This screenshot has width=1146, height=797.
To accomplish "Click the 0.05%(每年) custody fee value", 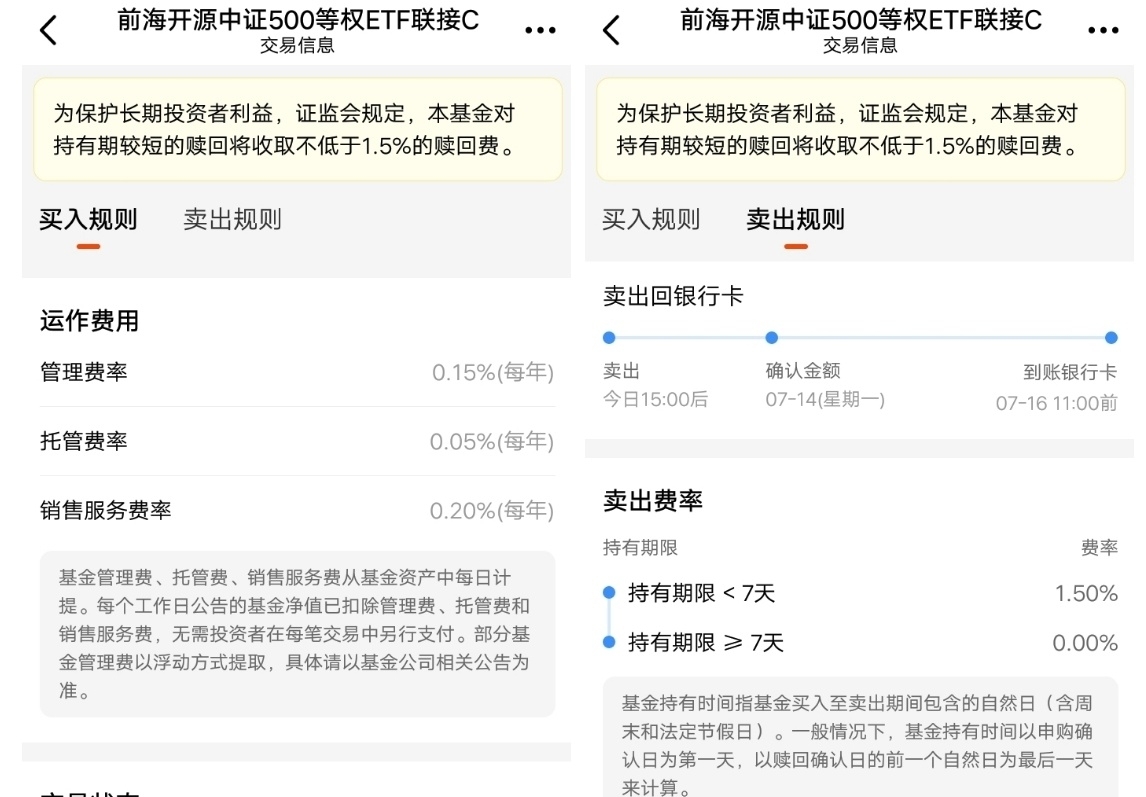I will click(491, 441).
